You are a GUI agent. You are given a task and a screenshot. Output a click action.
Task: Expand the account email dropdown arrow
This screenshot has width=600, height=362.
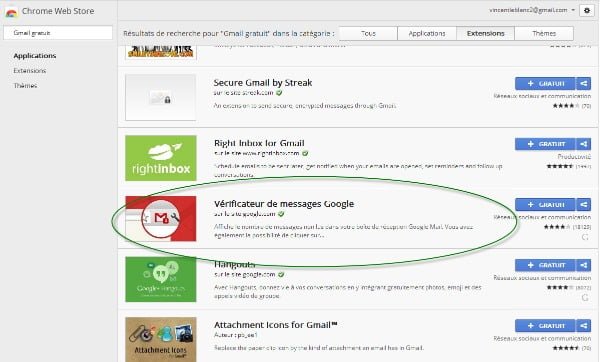coord(573,10)
